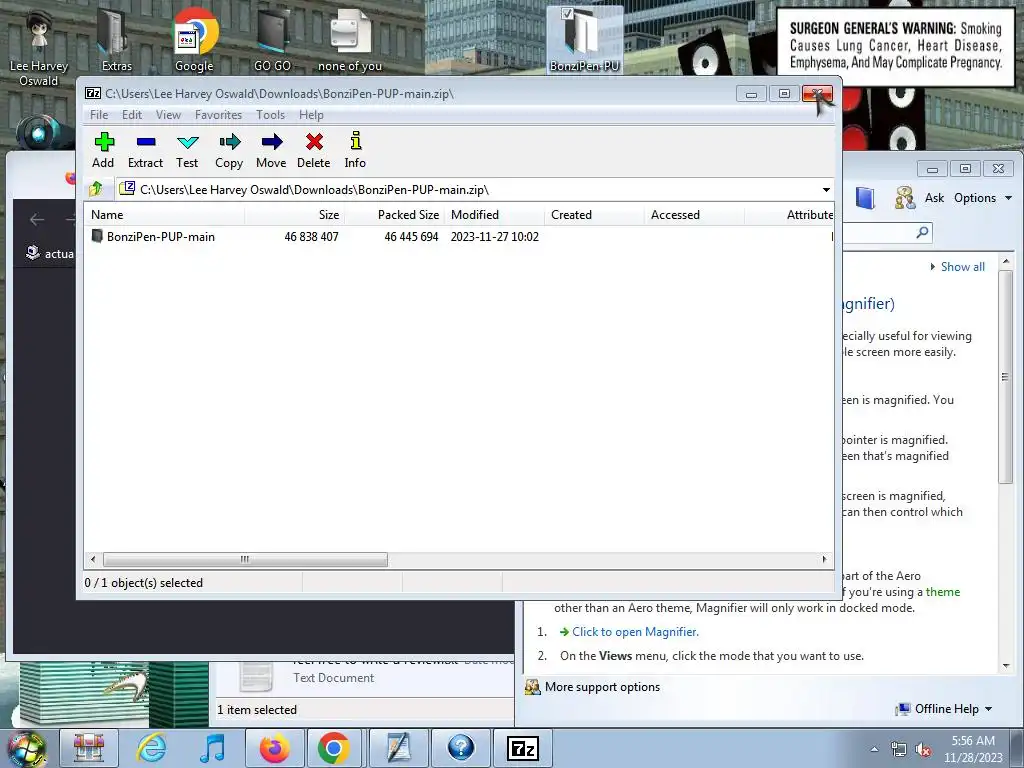Go up one folder level icon
The height and width of the screenshot is (768, 1024).
(96, 189)
